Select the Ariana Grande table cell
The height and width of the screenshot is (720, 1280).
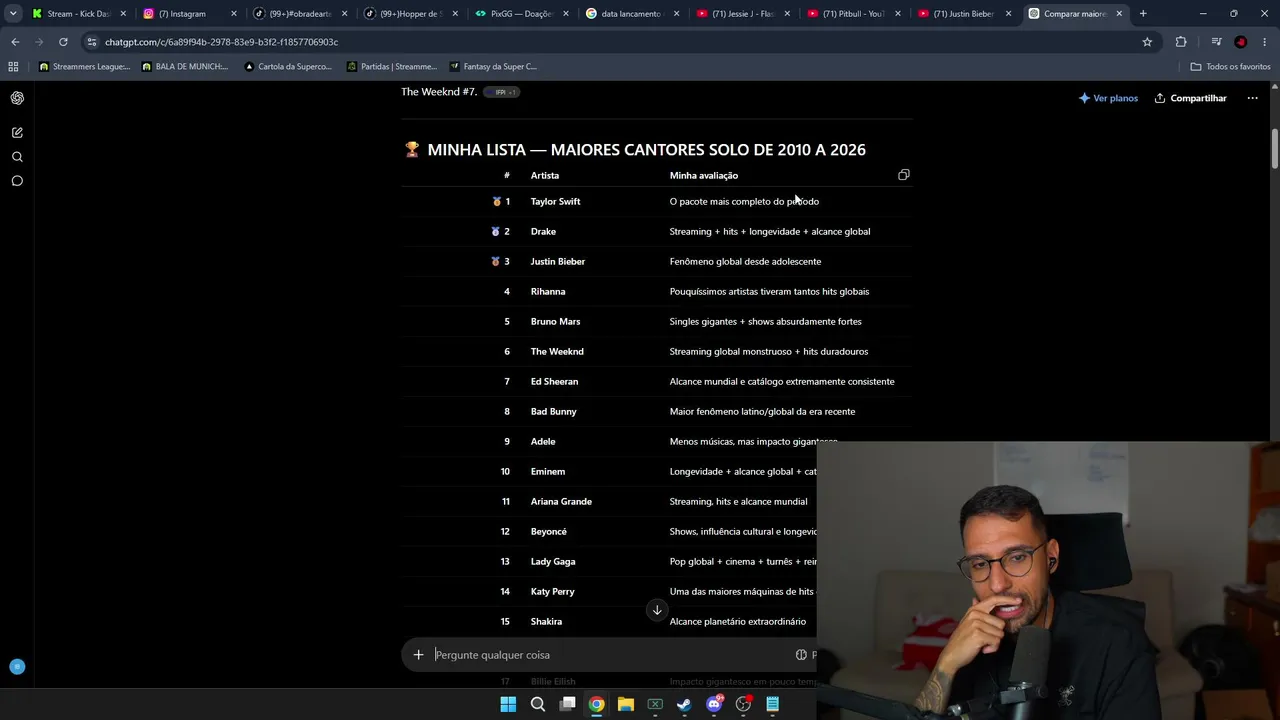pyautogui.click(x=561, y=502)
